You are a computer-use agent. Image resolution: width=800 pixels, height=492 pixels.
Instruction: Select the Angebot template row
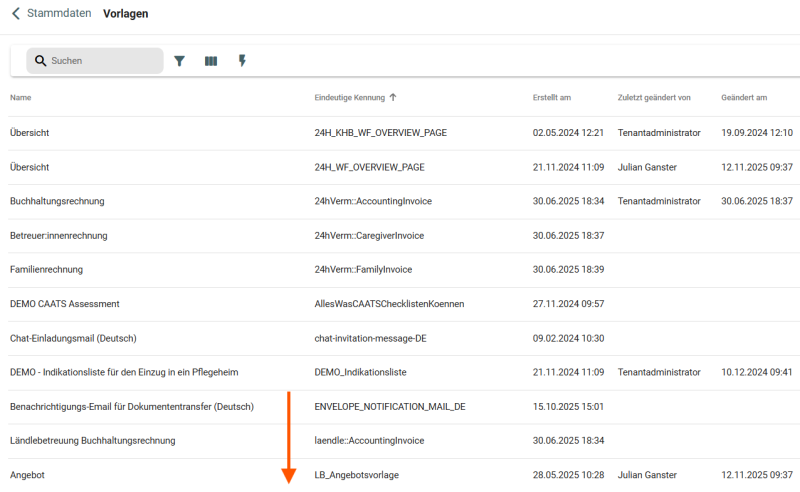click(28, 475)
